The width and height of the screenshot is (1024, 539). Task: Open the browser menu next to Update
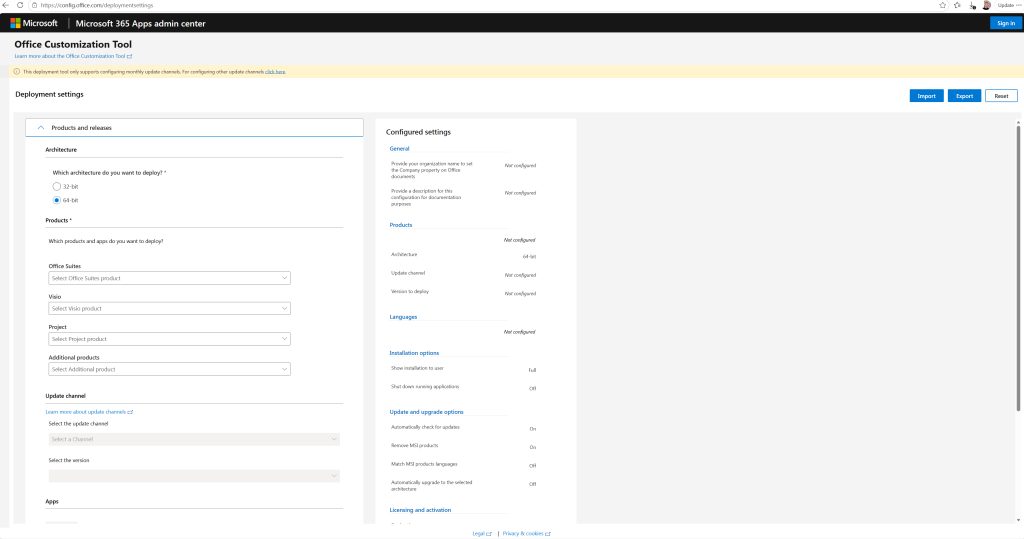tap(1019, 5)
